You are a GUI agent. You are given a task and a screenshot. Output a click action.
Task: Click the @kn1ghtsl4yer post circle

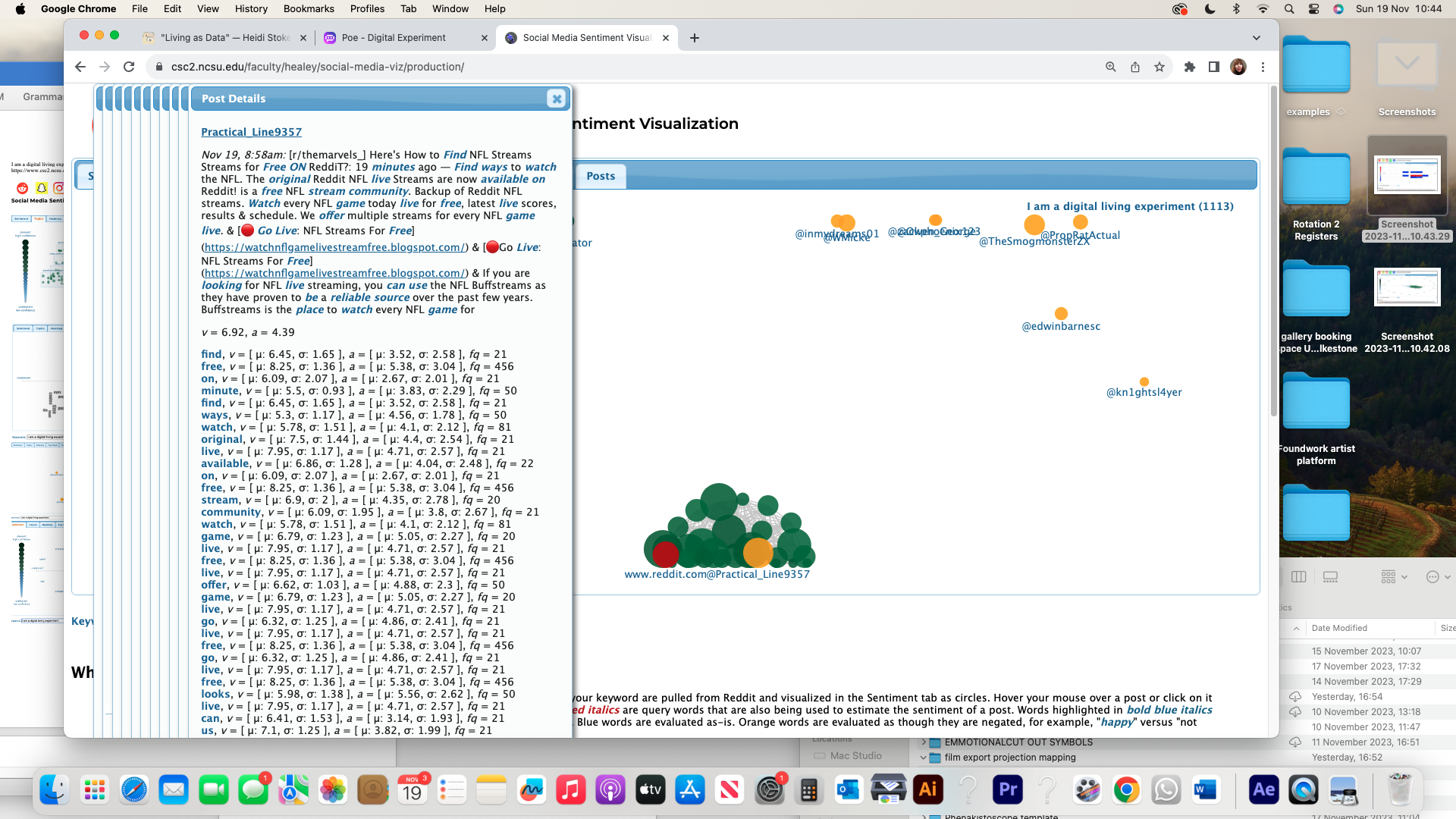point(1144,382)
